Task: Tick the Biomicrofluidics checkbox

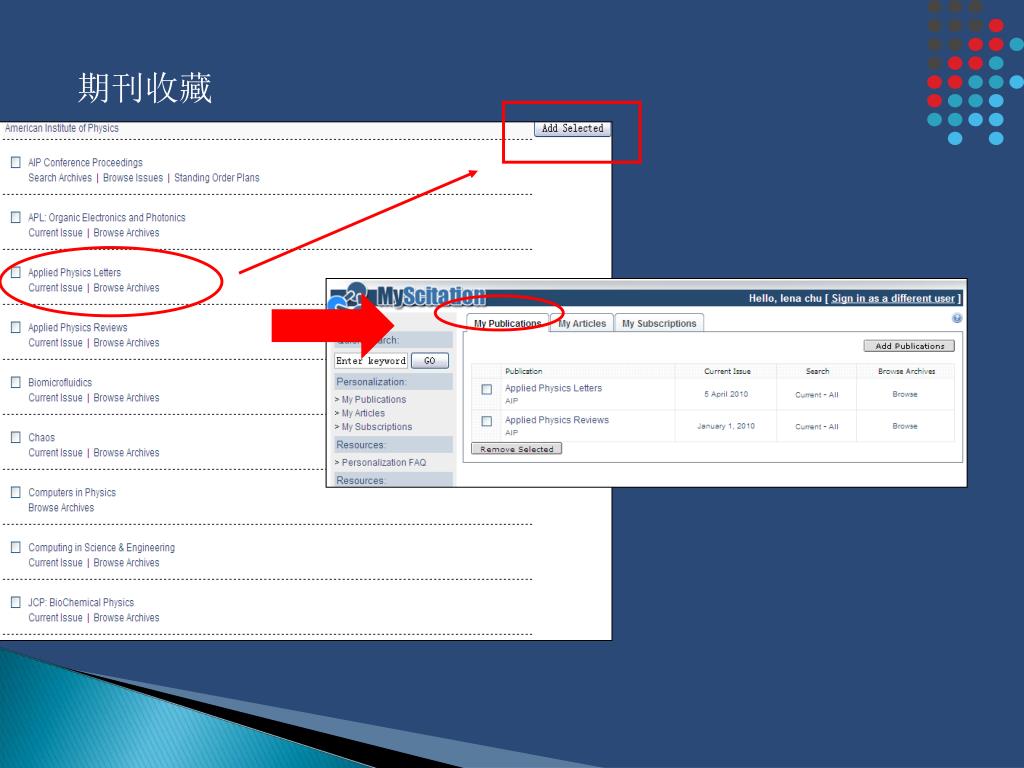Action: coord(16,382)
